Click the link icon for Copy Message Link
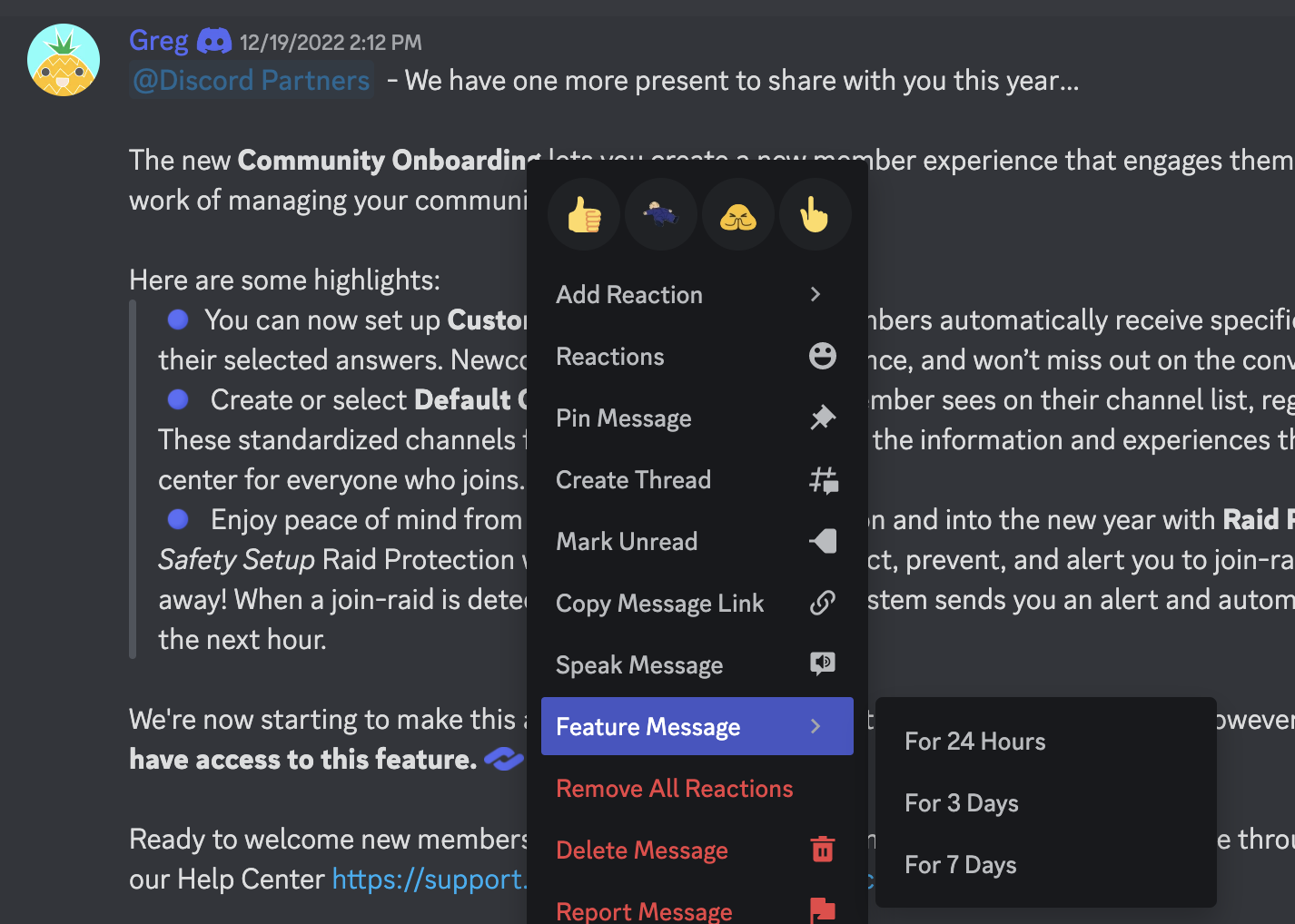 (822, 603)
